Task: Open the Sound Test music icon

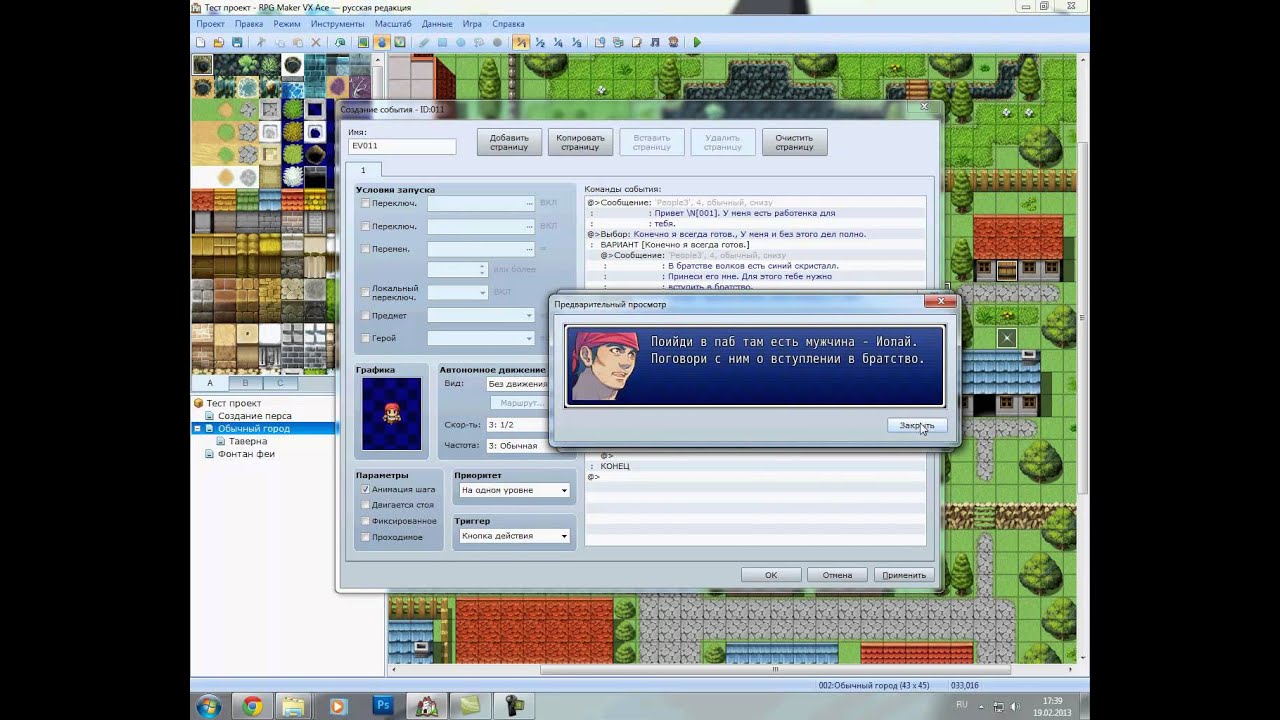Action: (x=655, y=43)
